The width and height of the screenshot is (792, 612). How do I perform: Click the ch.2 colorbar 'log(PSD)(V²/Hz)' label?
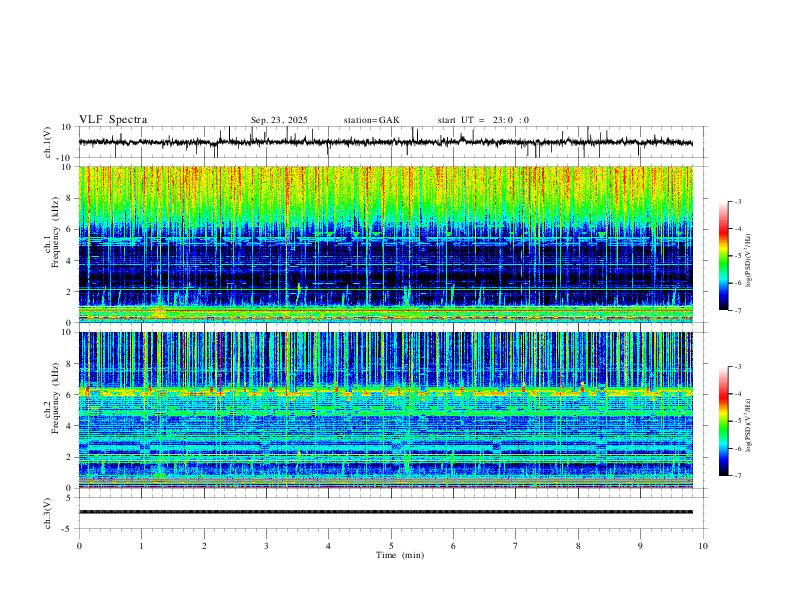[x=749, y=425]
